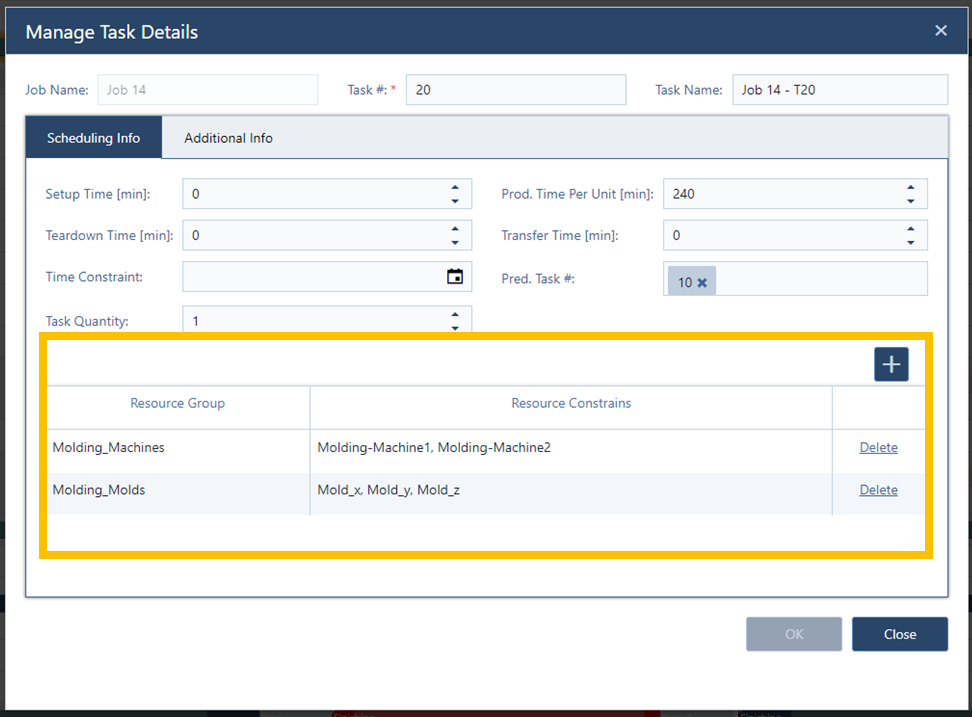Decrease Transfer Time value
The height and width of the screenshot is (717, 972).
[x=910, y=240]
